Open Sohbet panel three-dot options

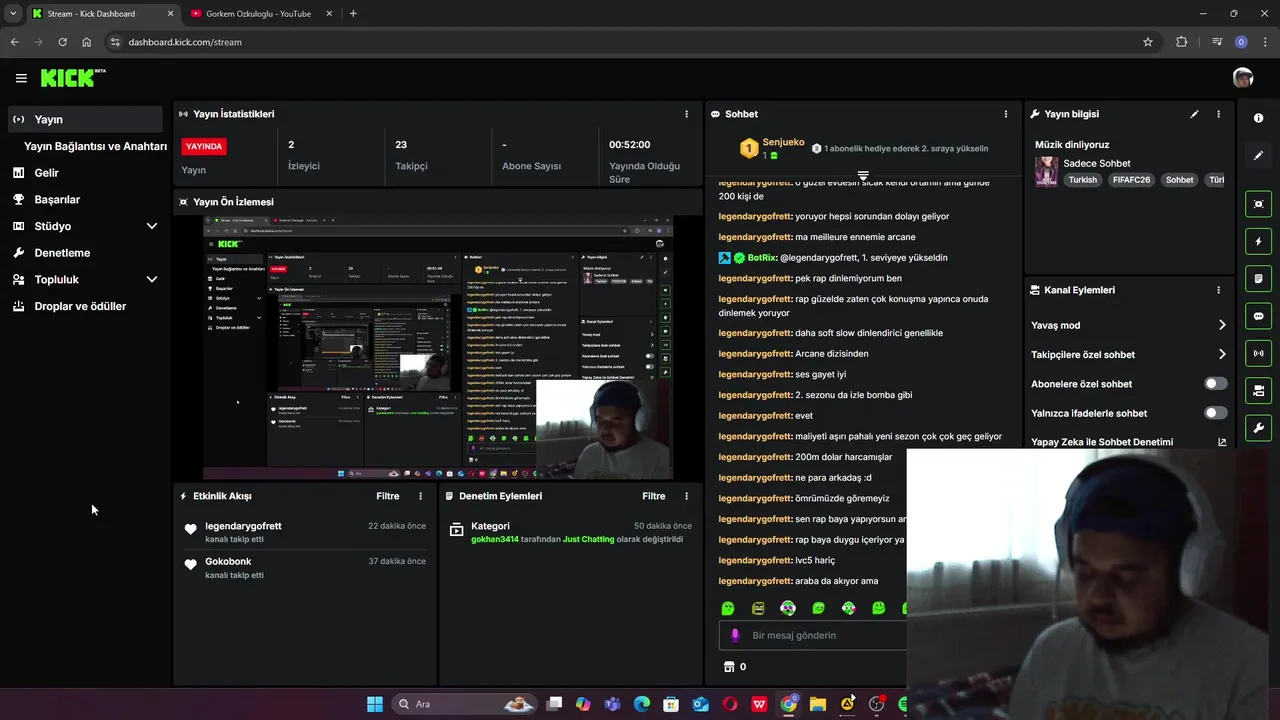[1006, 114]
